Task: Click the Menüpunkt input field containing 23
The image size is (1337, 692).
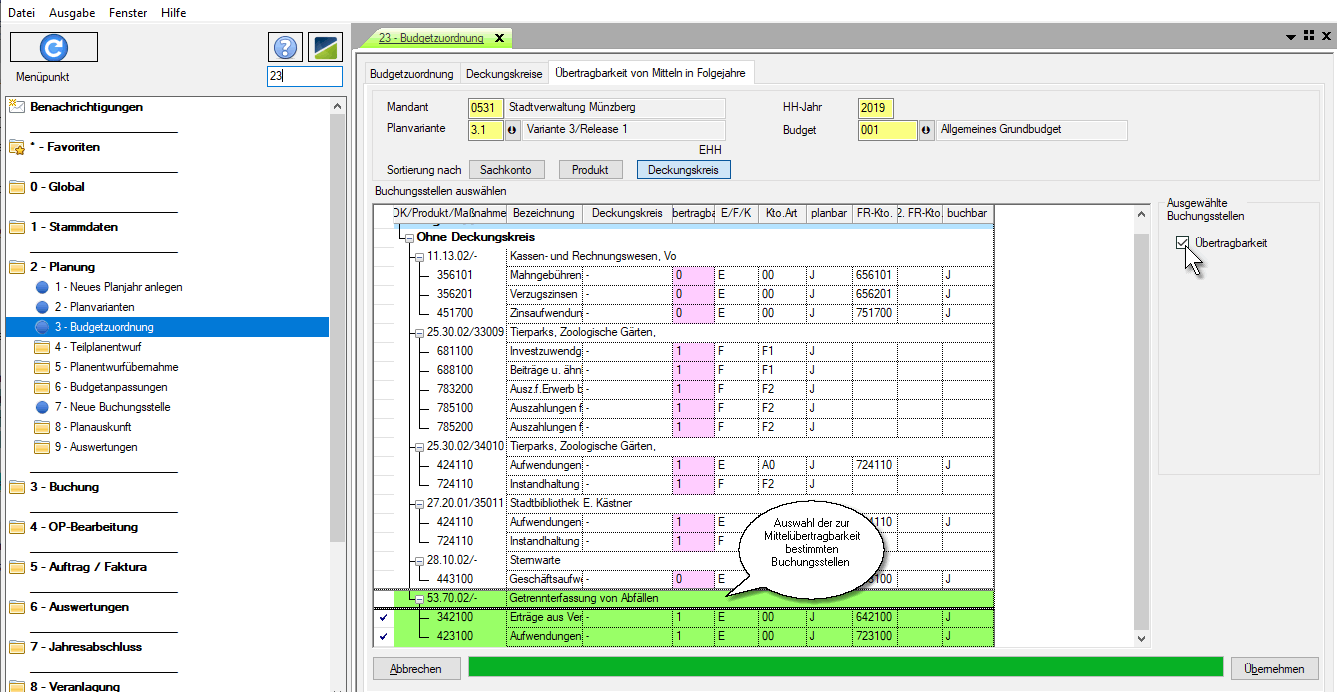Action: [x=305, y=76]
